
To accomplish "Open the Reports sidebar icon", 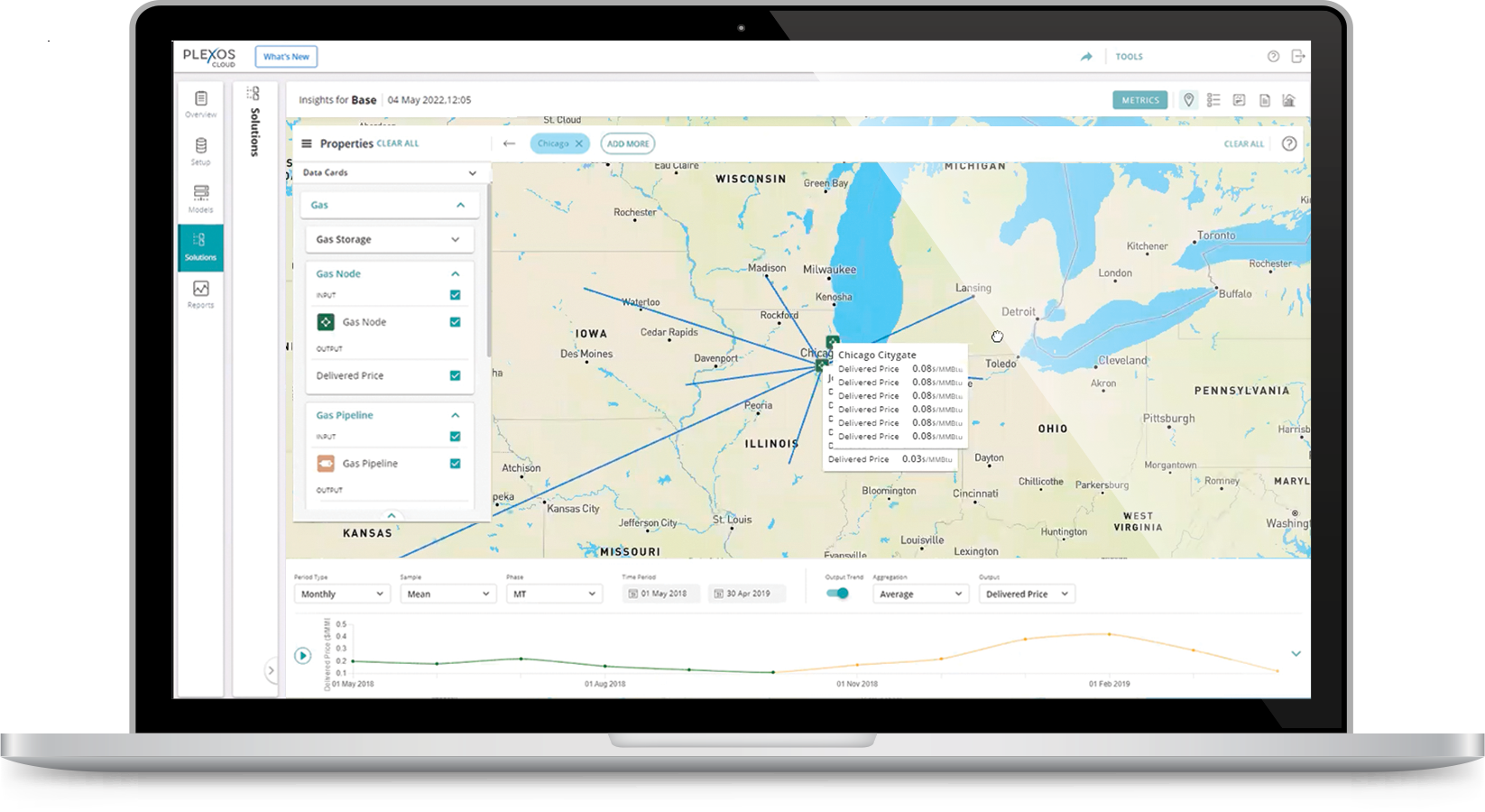I will click(200, 294).
